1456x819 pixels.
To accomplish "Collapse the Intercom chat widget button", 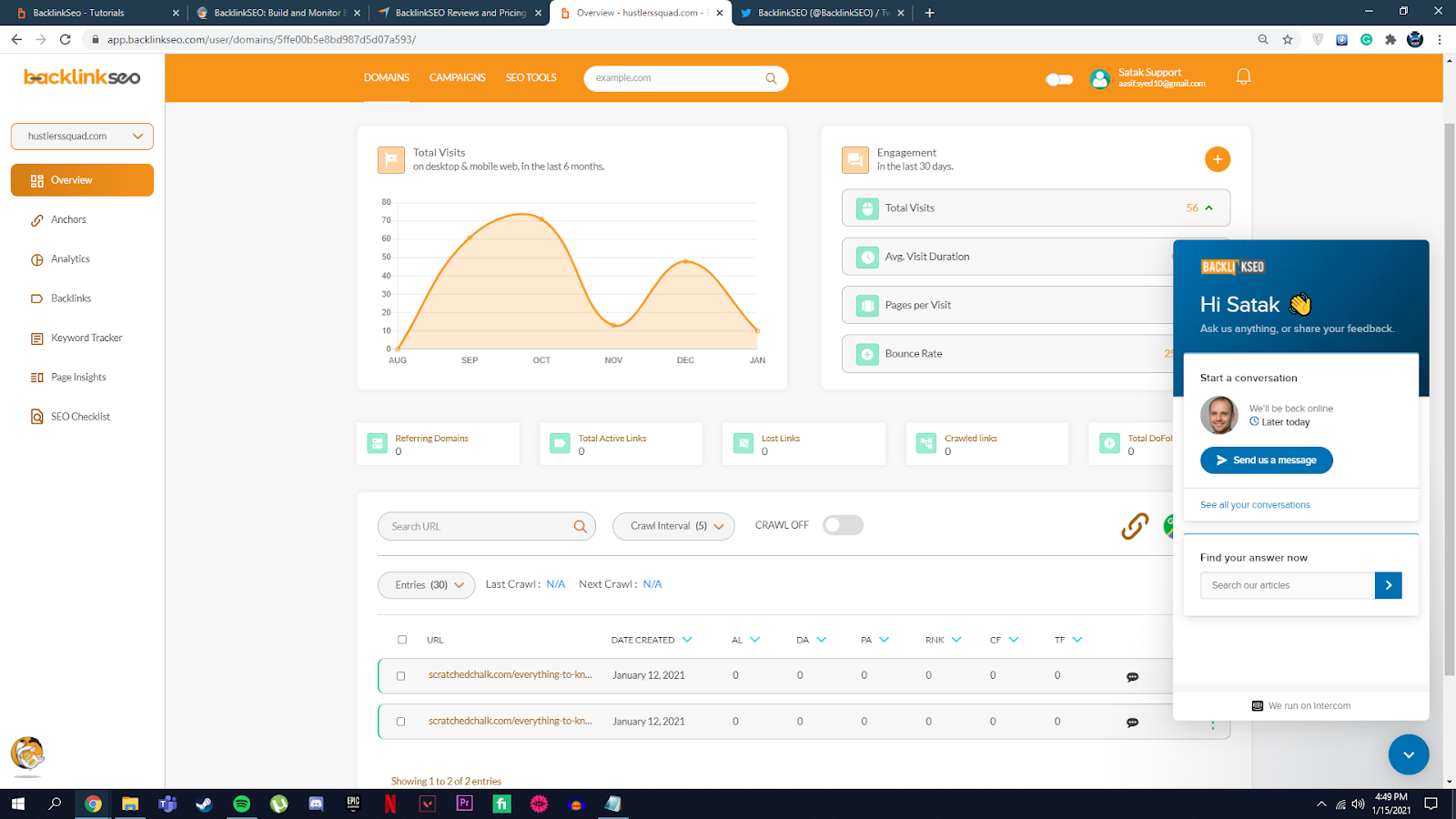I will point(1409,754).
